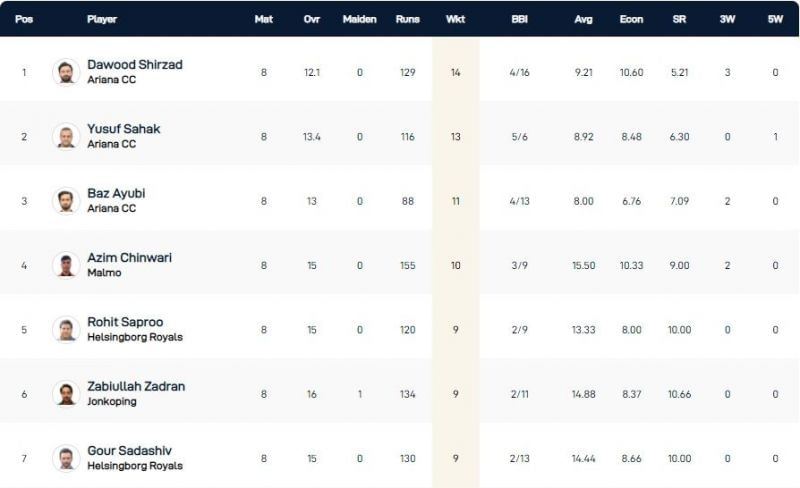
Task: Click Azim Chinwari's profile picture
Action: [66, 265]
